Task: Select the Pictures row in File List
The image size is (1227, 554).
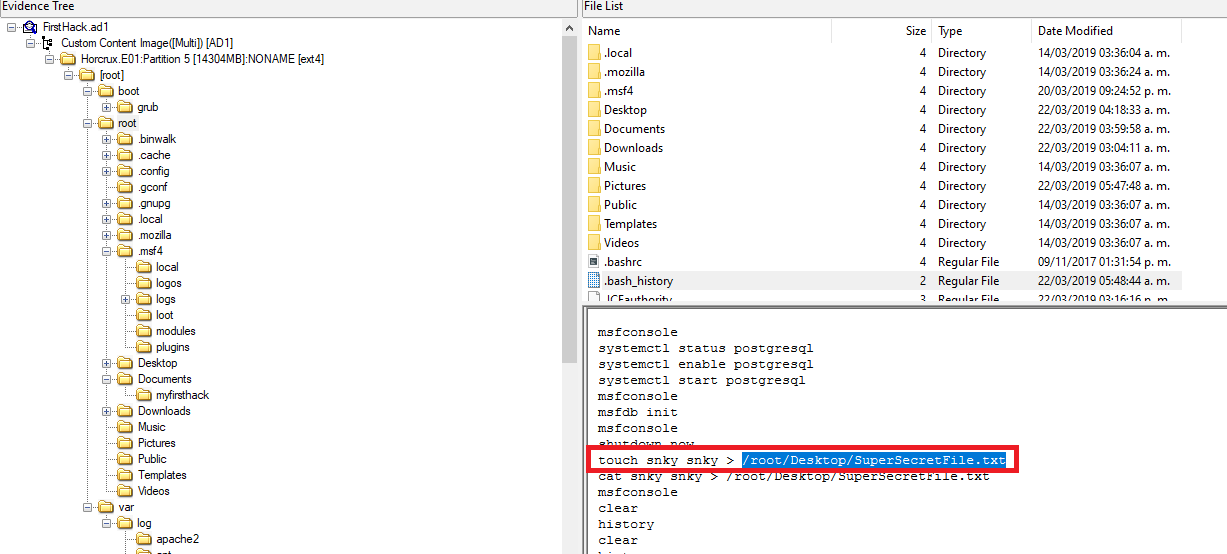Action: click(625, 186)
